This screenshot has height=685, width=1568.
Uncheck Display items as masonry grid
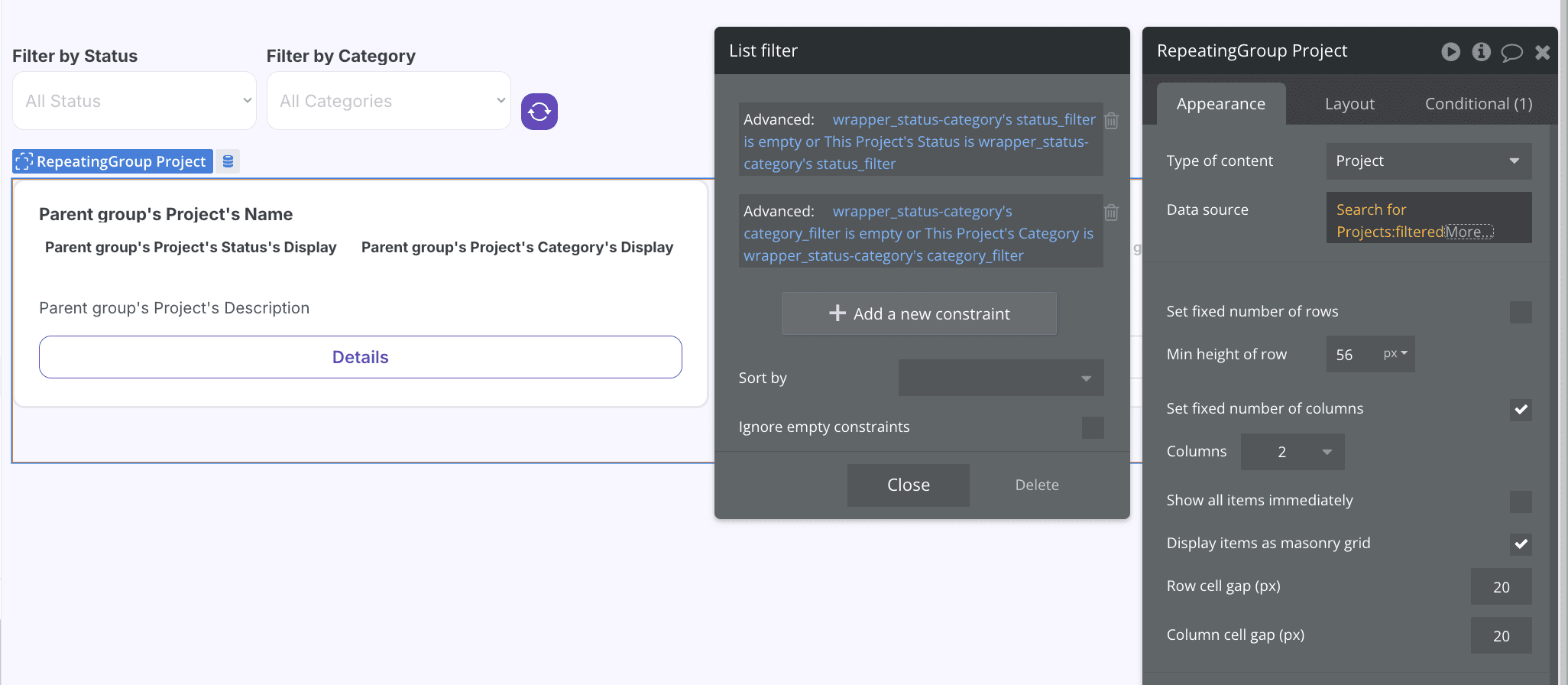[1521, 544]
